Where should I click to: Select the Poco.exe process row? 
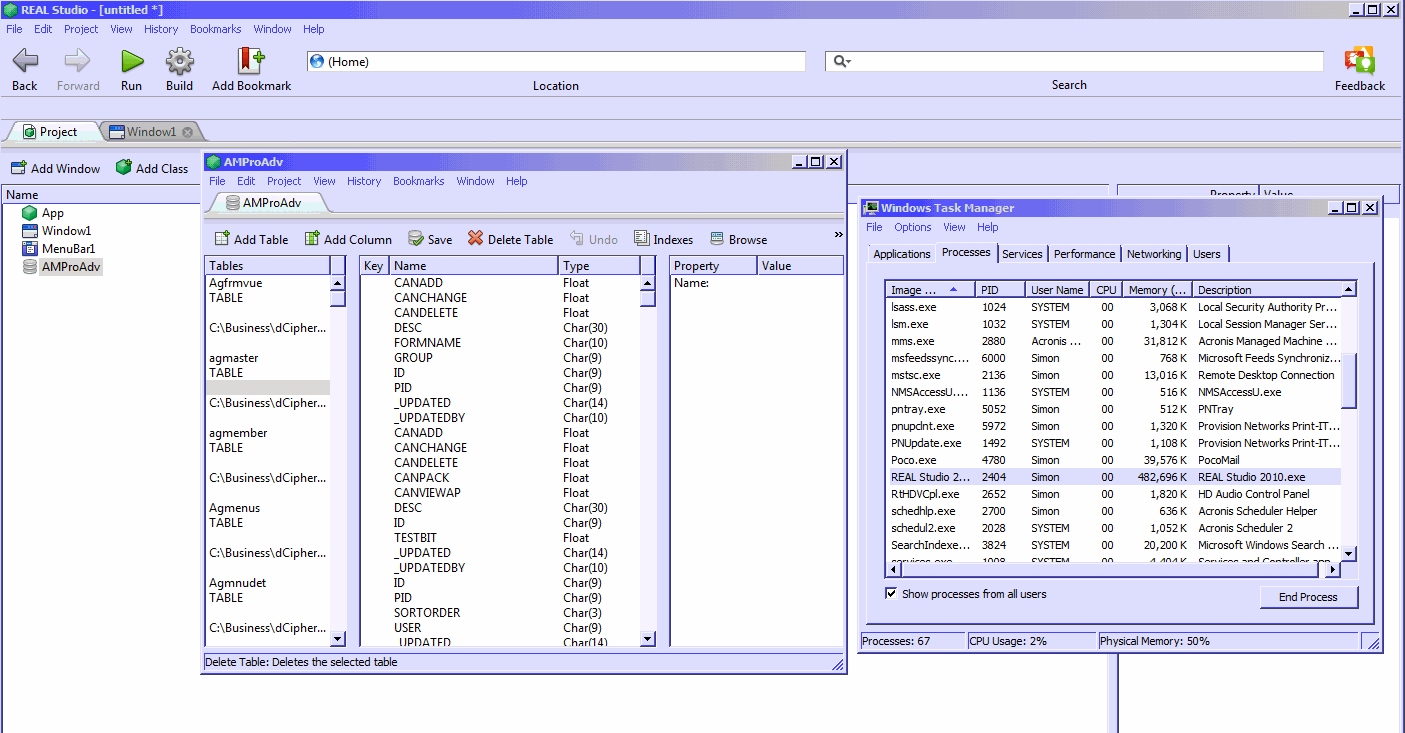coord(1114,460)
